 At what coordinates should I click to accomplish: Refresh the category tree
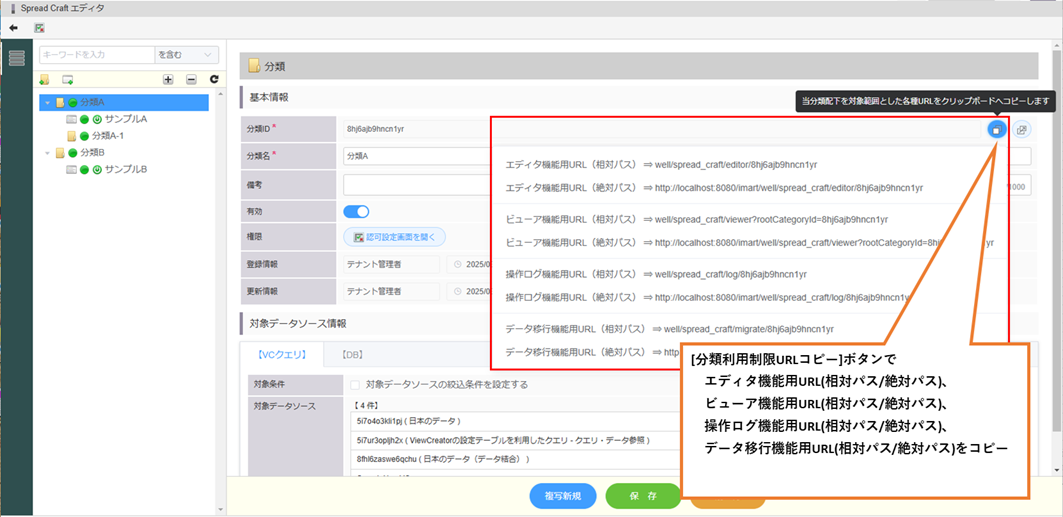[213, 79]
